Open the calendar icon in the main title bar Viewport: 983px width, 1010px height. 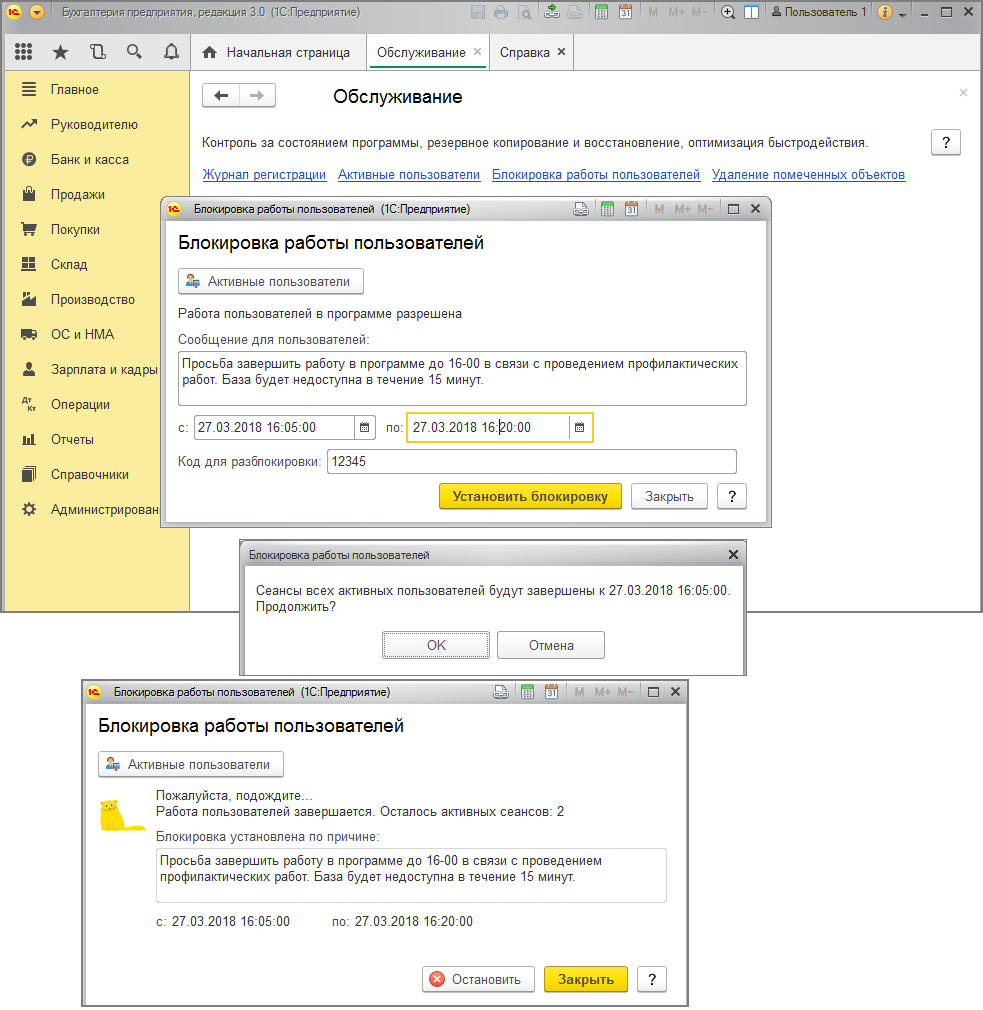[x=625, y=13]
